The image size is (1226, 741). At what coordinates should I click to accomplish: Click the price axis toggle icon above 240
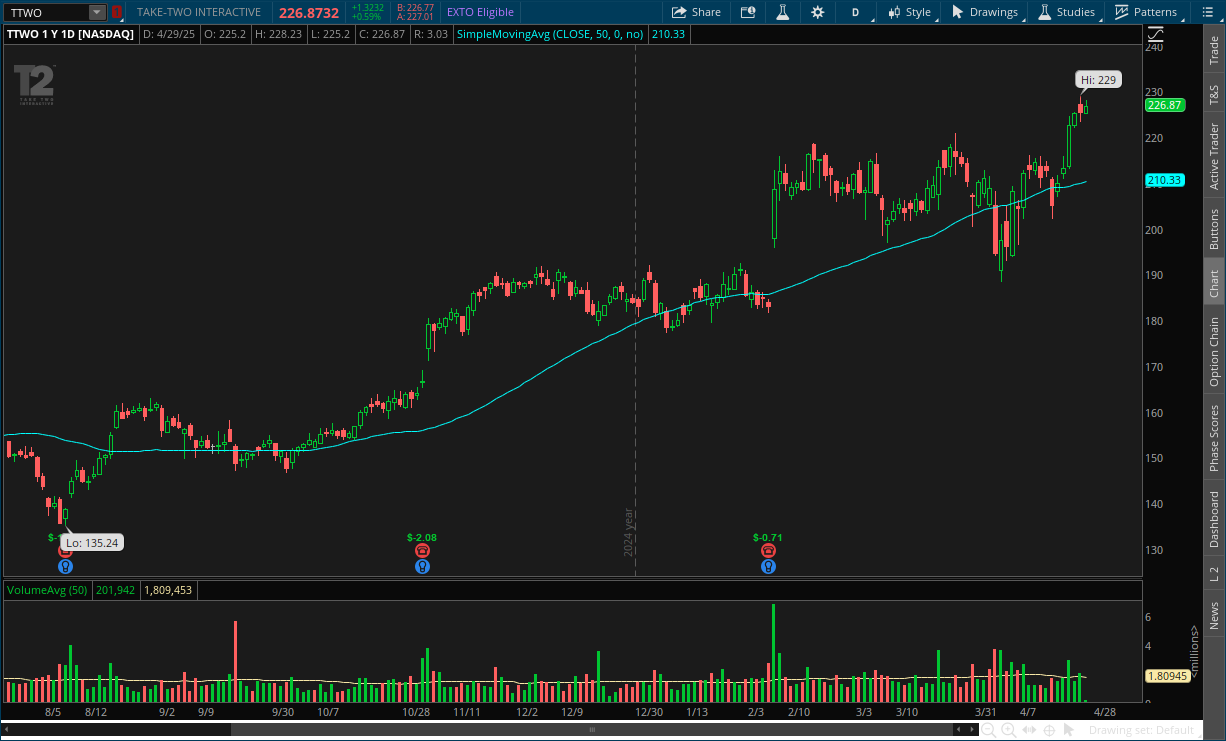[x=1155, y=35]
